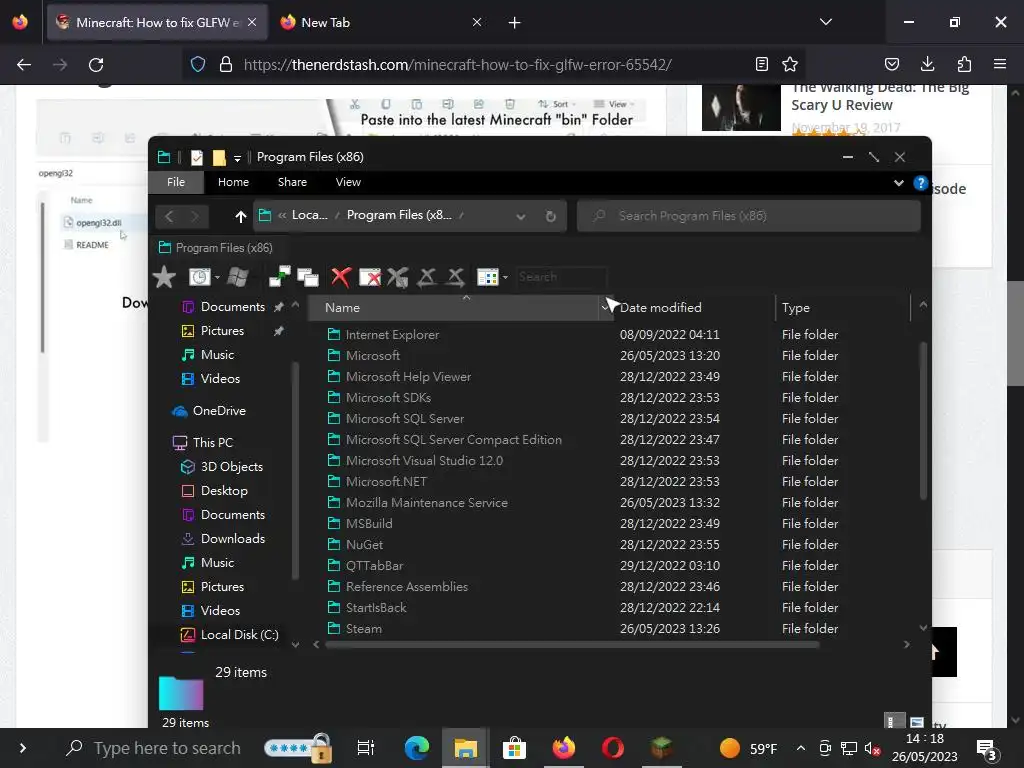Expand the ribbon chevron near help
The image size is (1024, 768).
899,184
